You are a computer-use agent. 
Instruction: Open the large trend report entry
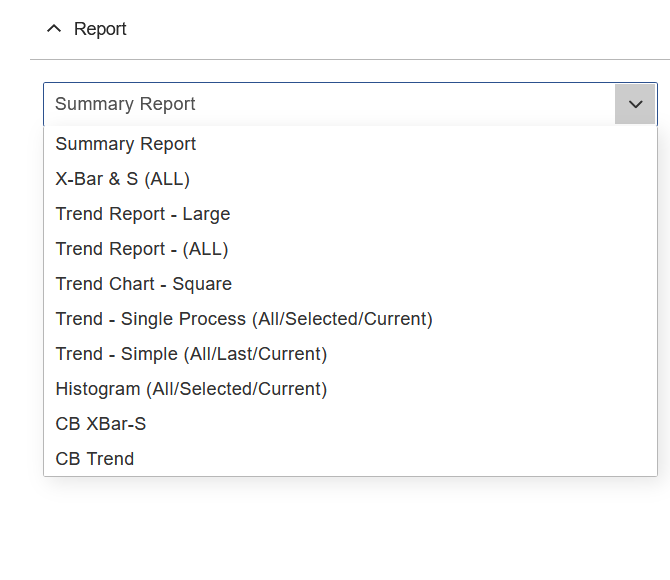tap(143, 214)
